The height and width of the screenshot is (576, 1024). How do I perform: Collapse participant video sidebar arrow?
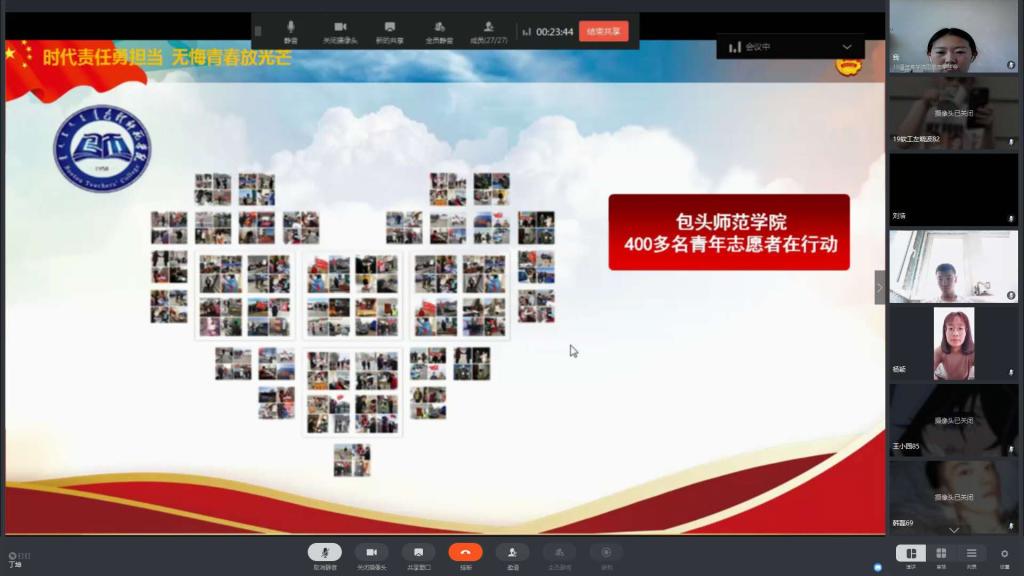pos(880,288)
